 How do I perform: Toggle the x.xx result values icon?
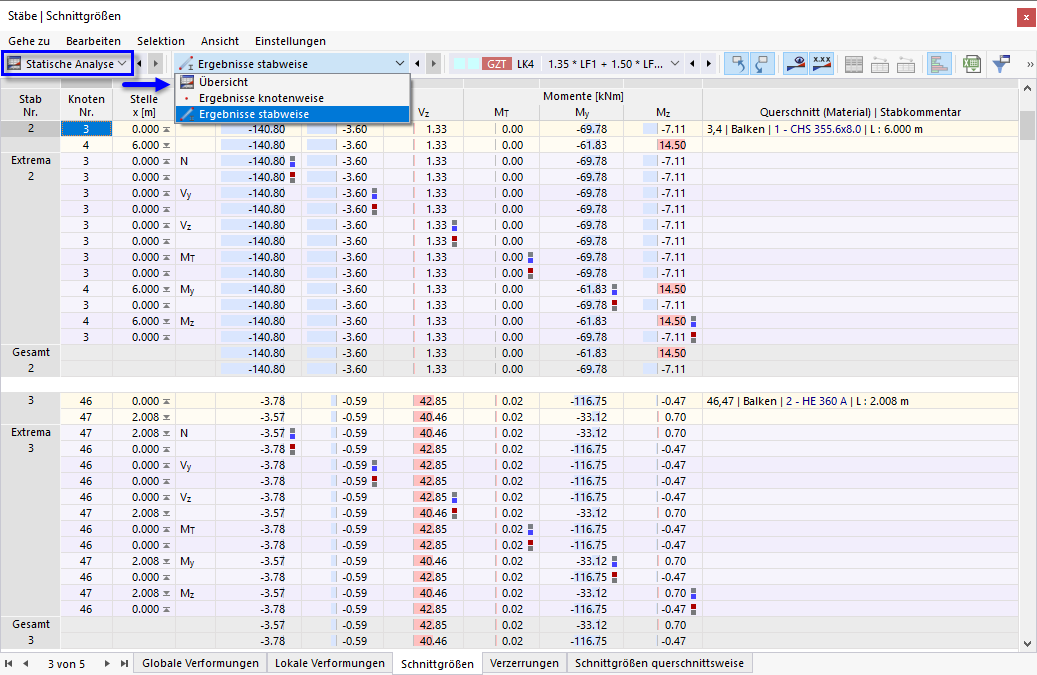pyautogui.click(x=821, y=64)
